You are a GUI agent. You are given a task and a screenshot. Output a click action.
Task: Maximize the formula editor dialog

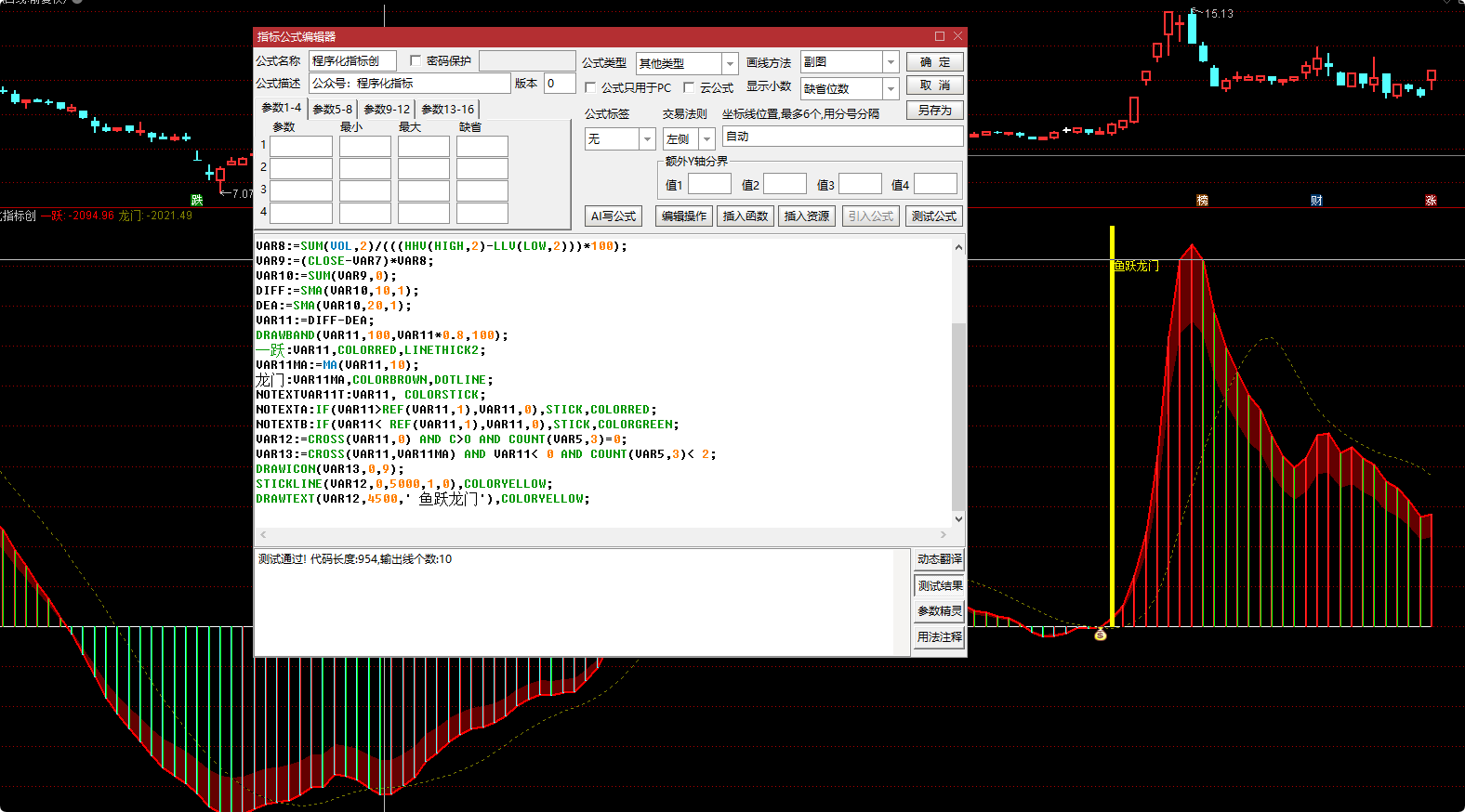pyautogui.click(x=939, y=36)
